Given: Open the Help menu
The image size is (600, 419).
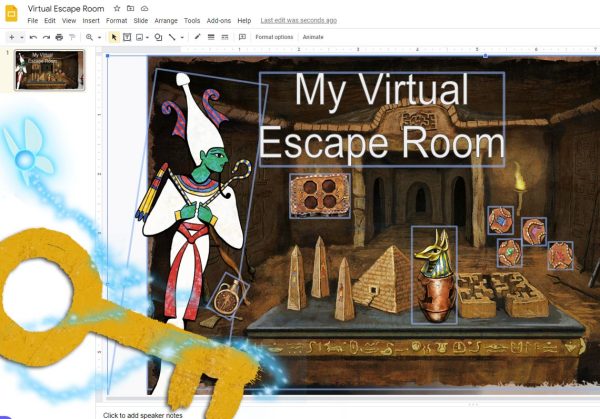Looking at the screenshot, I should [x=244, y=21].
